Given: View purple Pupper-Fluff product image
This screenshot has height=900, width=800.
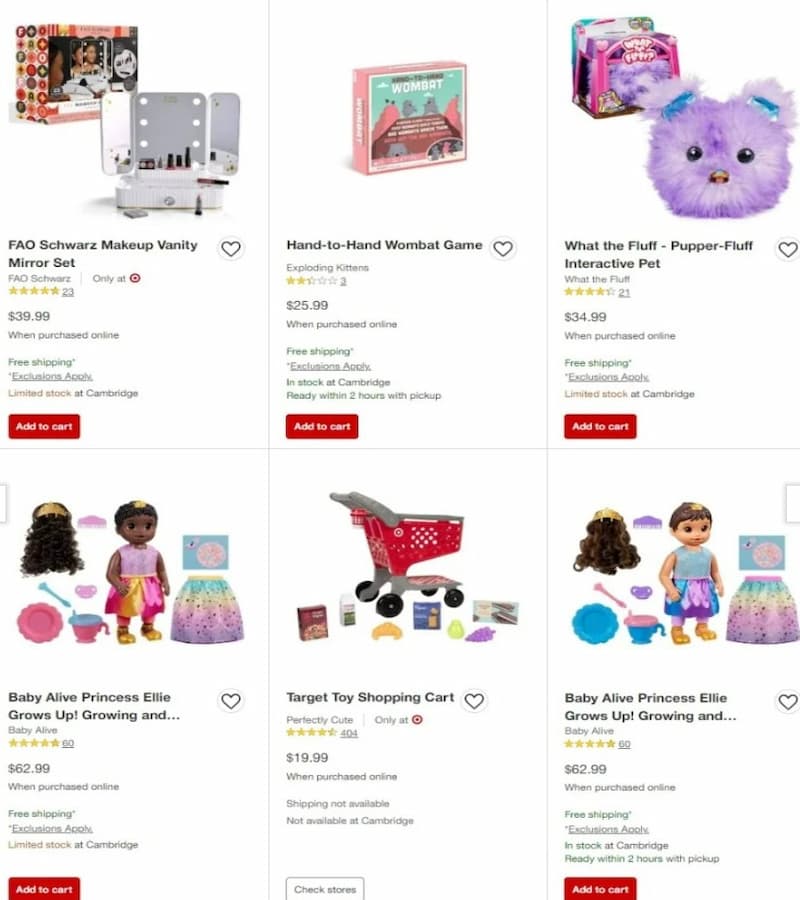Looking at the screenshot, I should tap(682, 118).
